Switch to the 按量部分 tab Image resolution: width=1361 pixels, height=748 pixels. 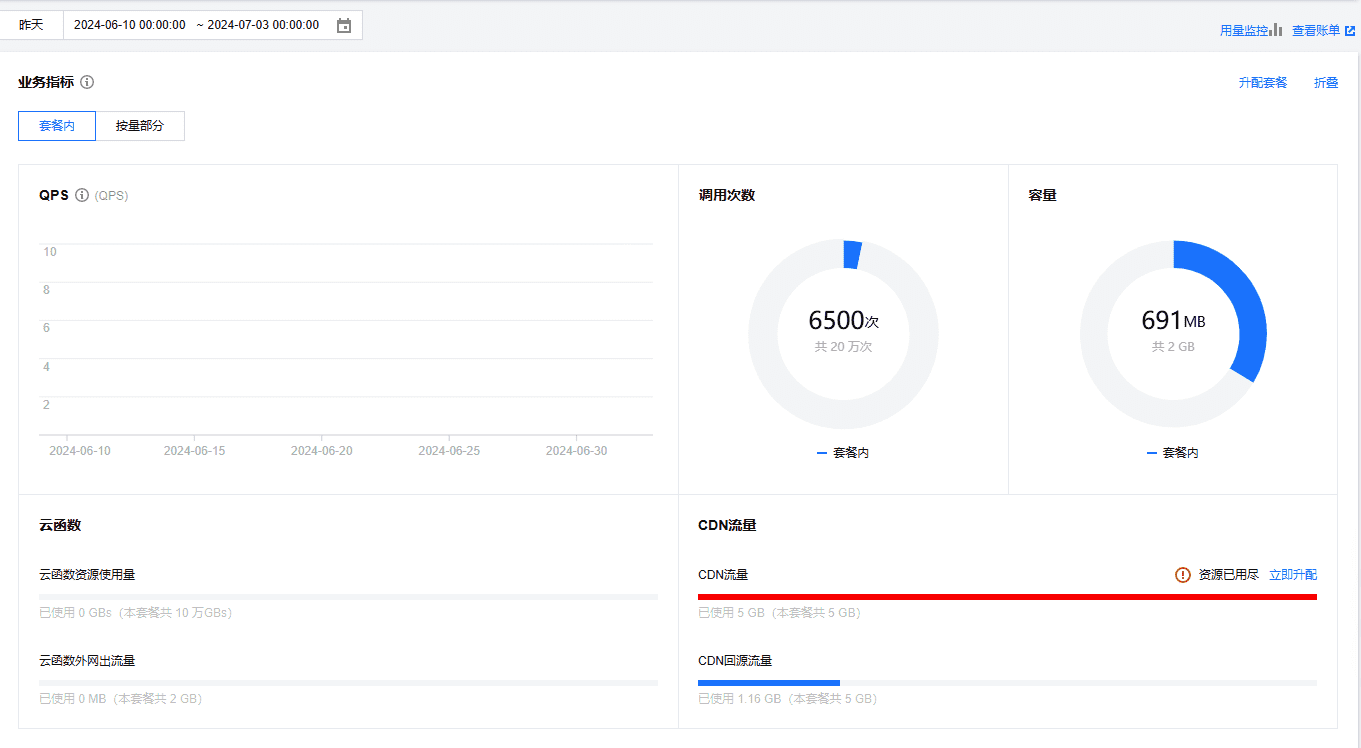[x=140, y=126]
